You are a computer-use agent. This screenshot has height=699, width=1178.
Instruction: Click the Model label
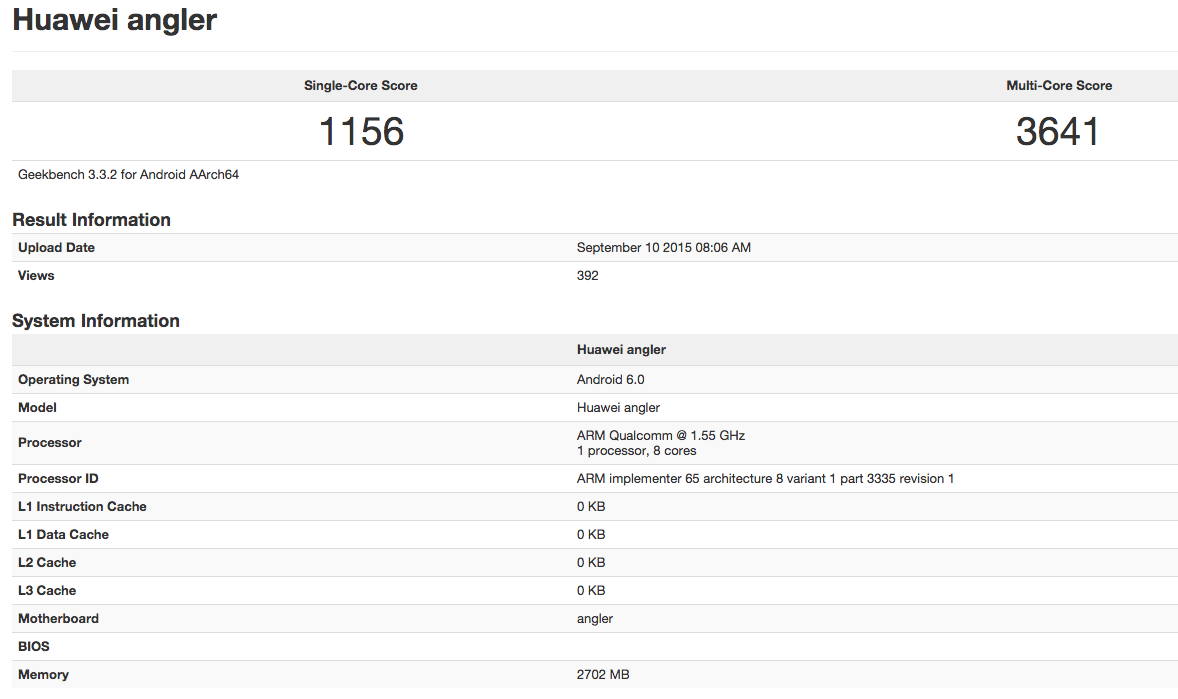[x=38, y=407]
